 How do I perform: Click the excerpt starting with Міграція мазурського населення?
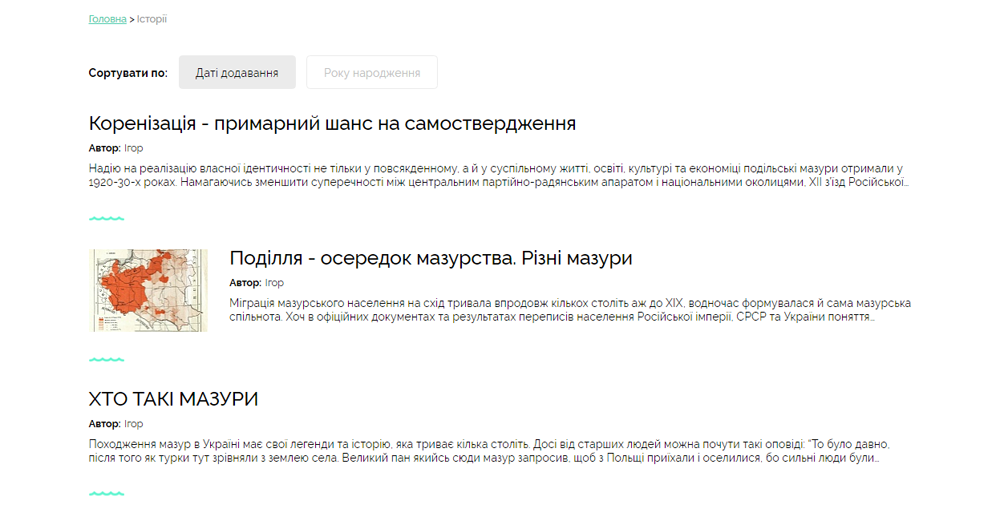click(570, 310)
